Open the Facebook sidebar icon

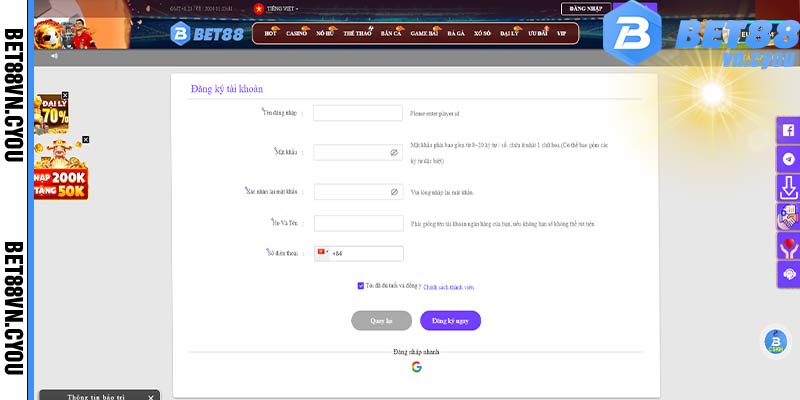click(788, 130)
